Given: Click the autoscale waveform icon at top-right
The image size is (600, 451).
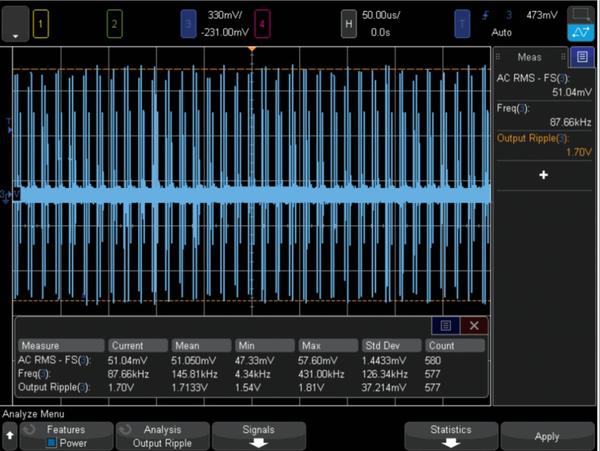Looking at the screenshot, I should [579, 33].
